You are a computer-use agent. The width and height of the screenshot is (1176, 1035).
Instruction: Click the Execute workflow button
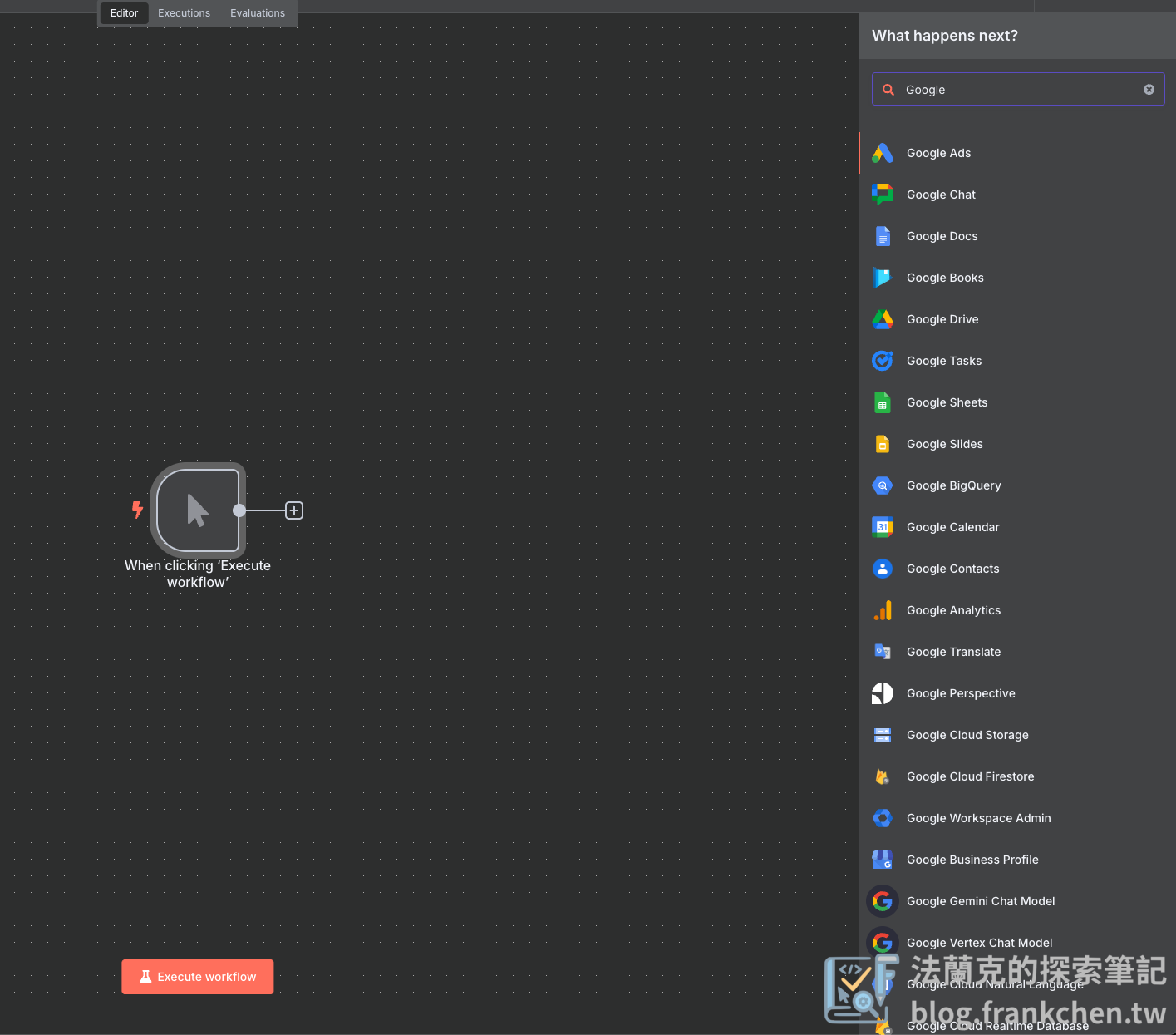click(x=198, y=977)
